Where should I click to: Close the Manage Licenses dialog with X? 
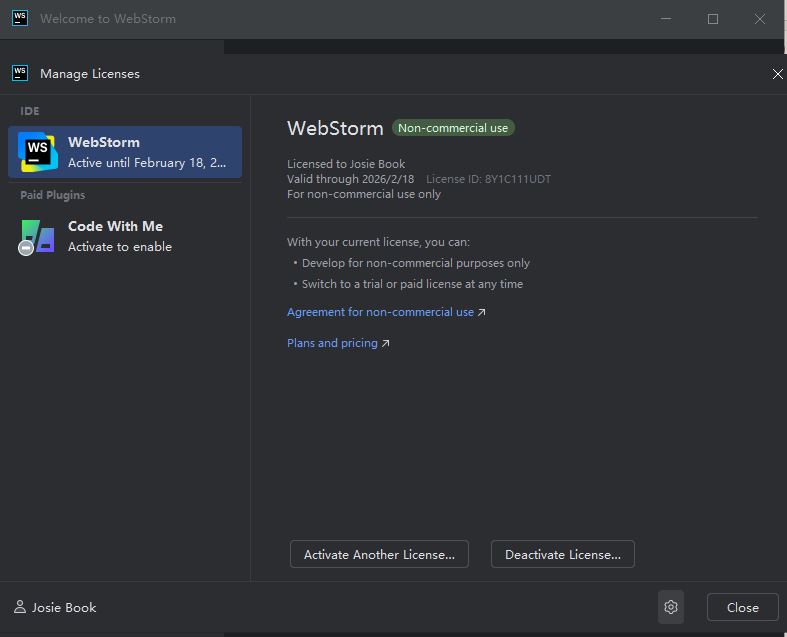[777, 74]
